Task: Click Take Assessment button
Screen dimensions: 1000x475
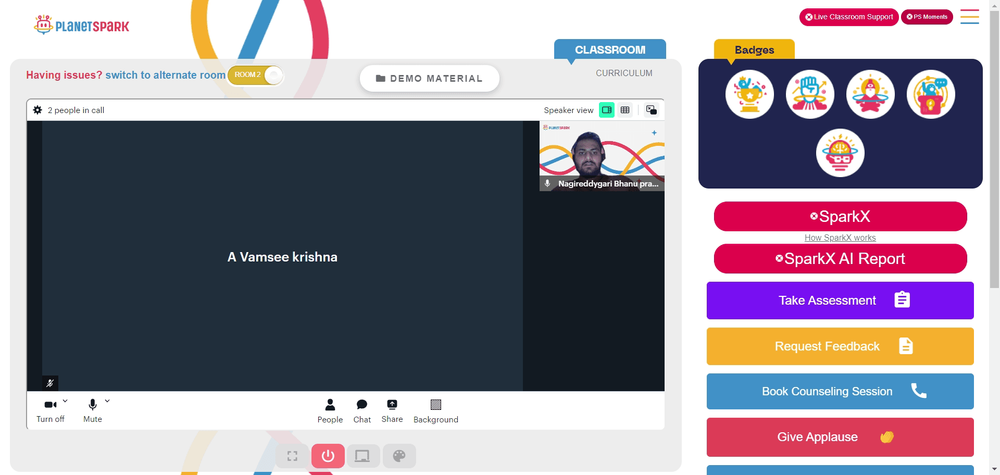Action: (840, 300)
